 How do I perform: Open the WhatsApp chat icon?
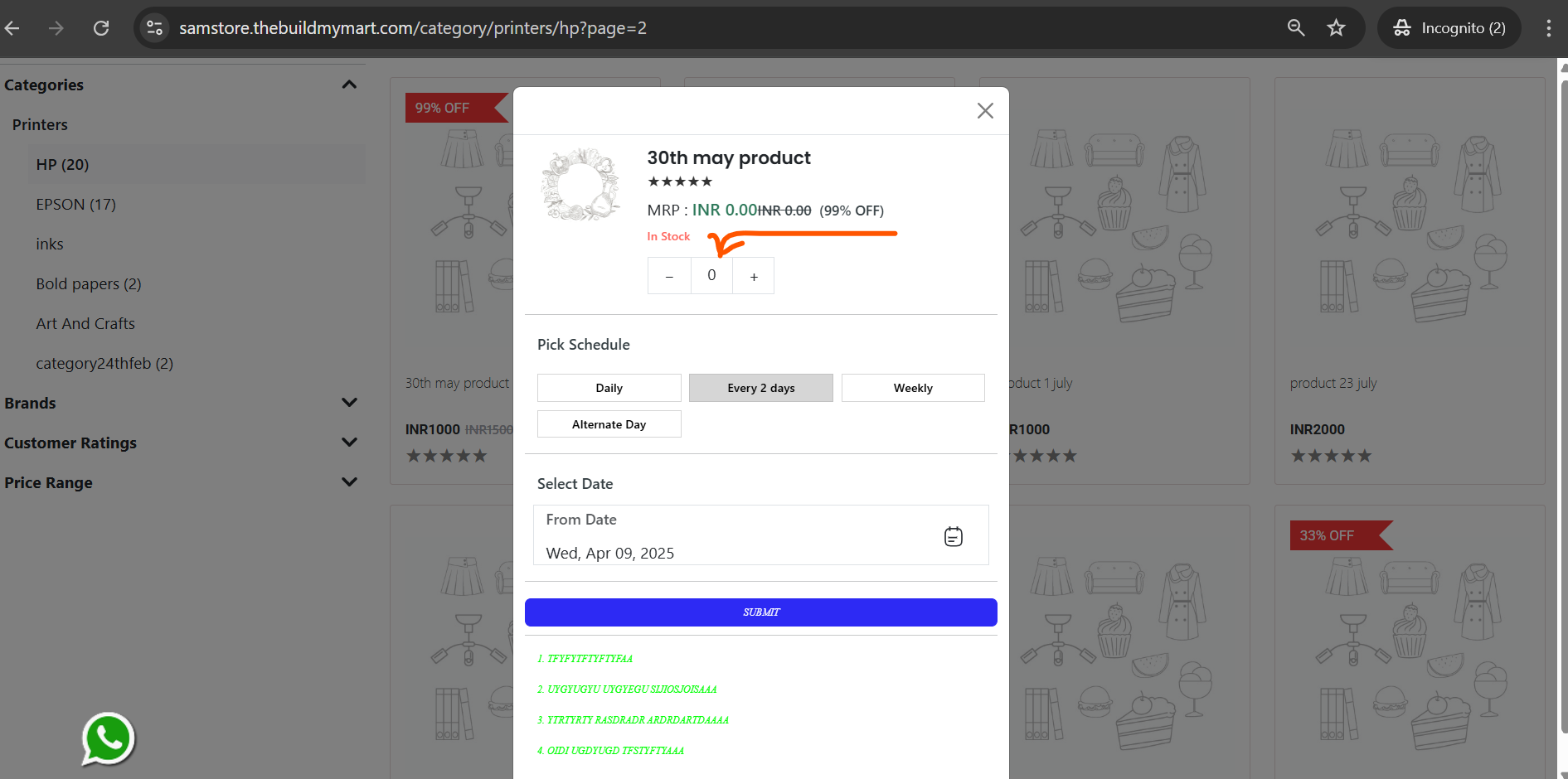pos(108,739)
